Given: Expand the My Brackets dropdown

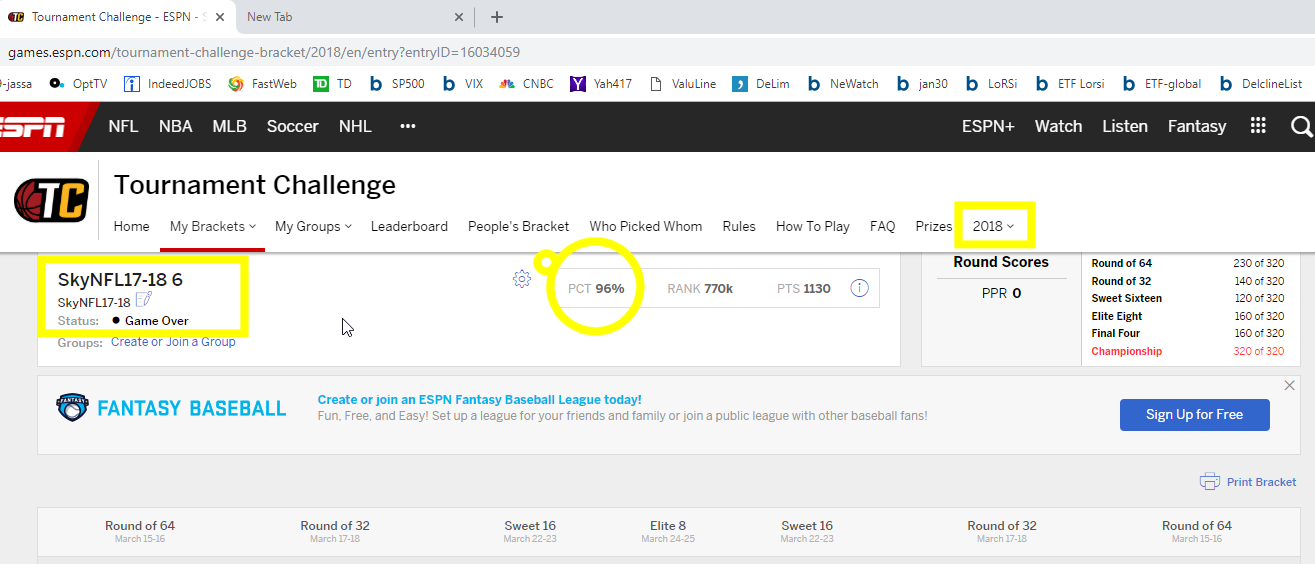Looking at the screenshot, I should point(212,226).
